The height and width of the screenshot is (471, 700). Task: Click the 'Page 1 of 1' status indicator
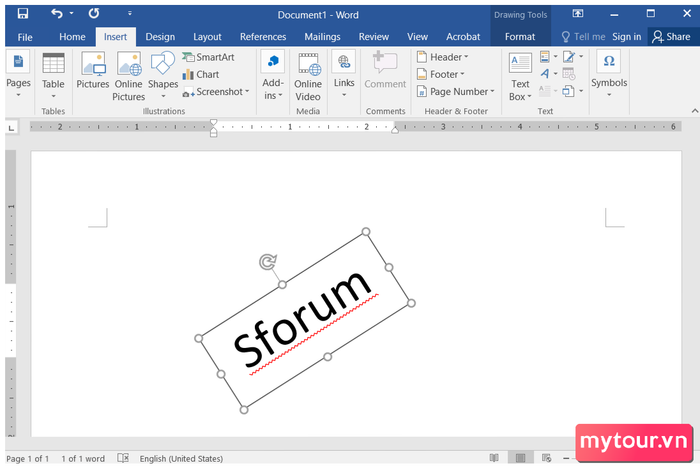coord(28,458)
